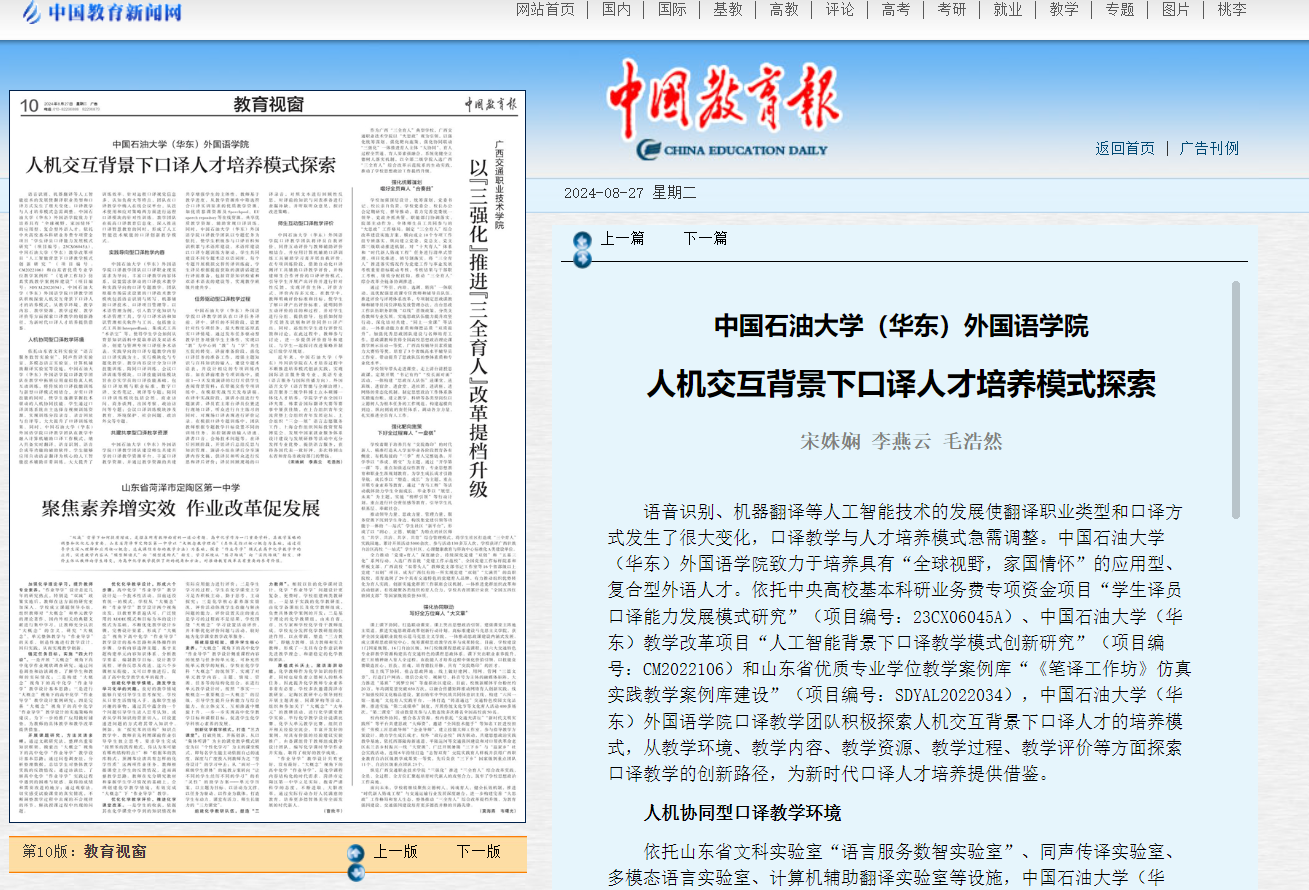Go to next article via 下一篇
Screen dimensions: 1309x890
pyautogui.click(x=705, y=238)
